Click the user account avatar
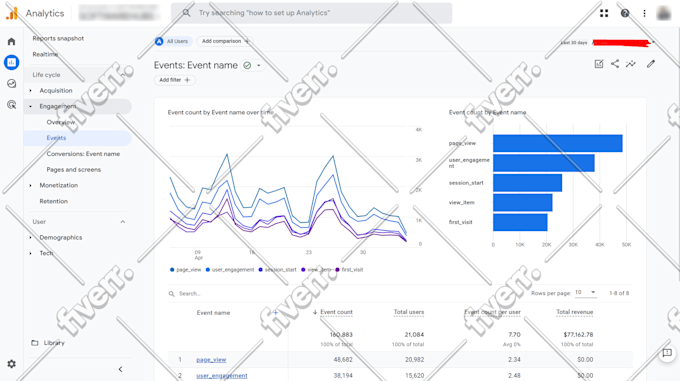This screenshot has width=680, height=381. tap(664, 13)
